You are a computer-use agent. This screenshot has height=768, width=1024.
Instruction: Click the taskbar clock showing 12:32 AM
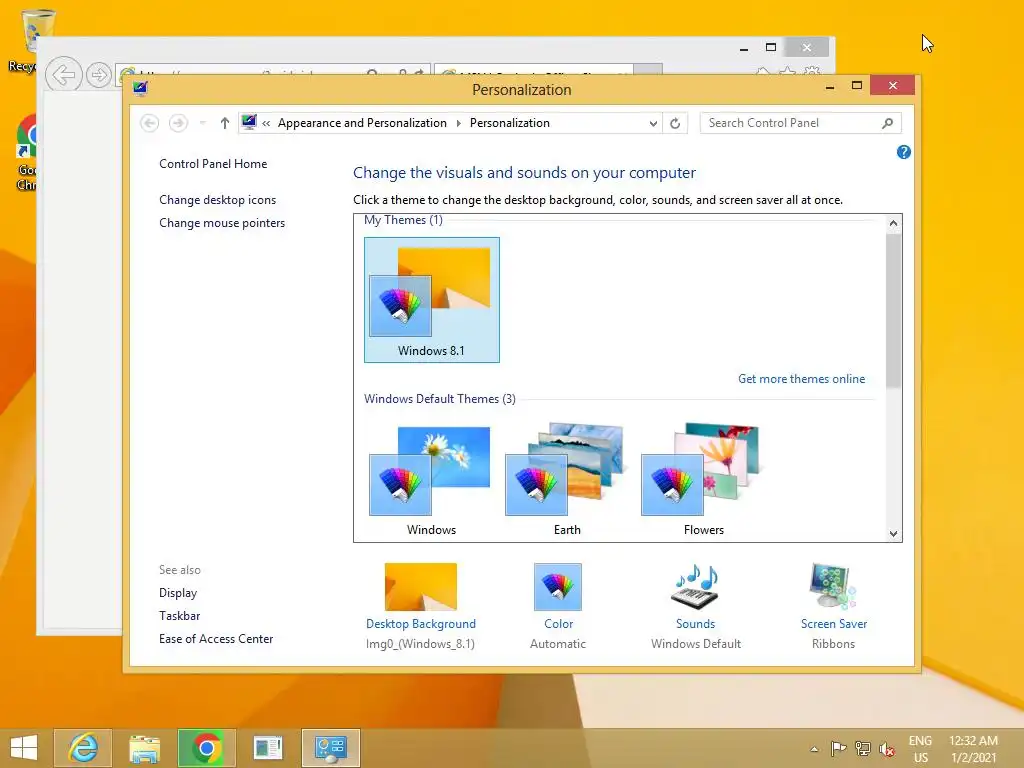(x=973, y=749)
